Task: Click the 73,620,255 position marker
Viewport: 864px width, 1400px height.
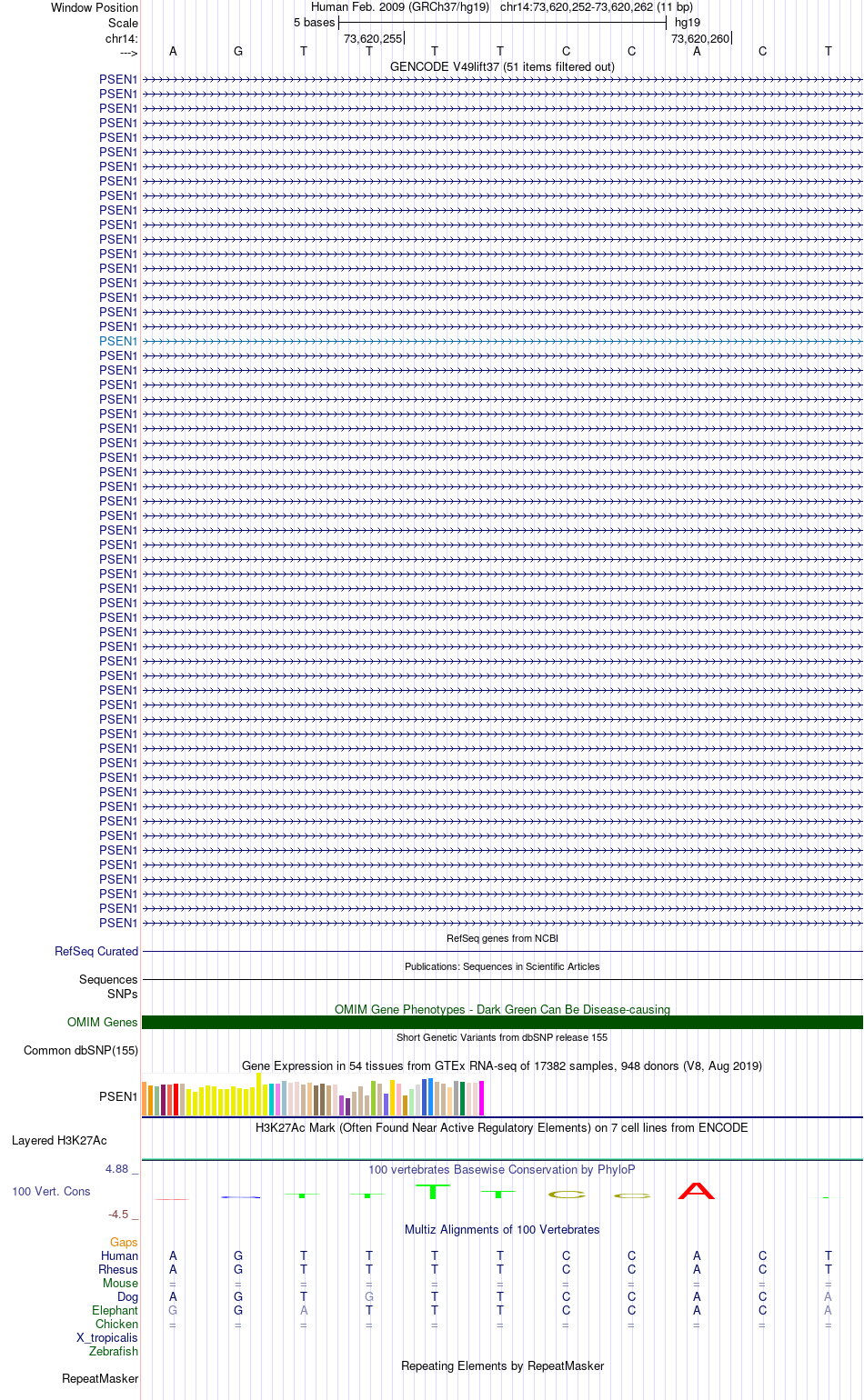Action: tap(373, 38)
